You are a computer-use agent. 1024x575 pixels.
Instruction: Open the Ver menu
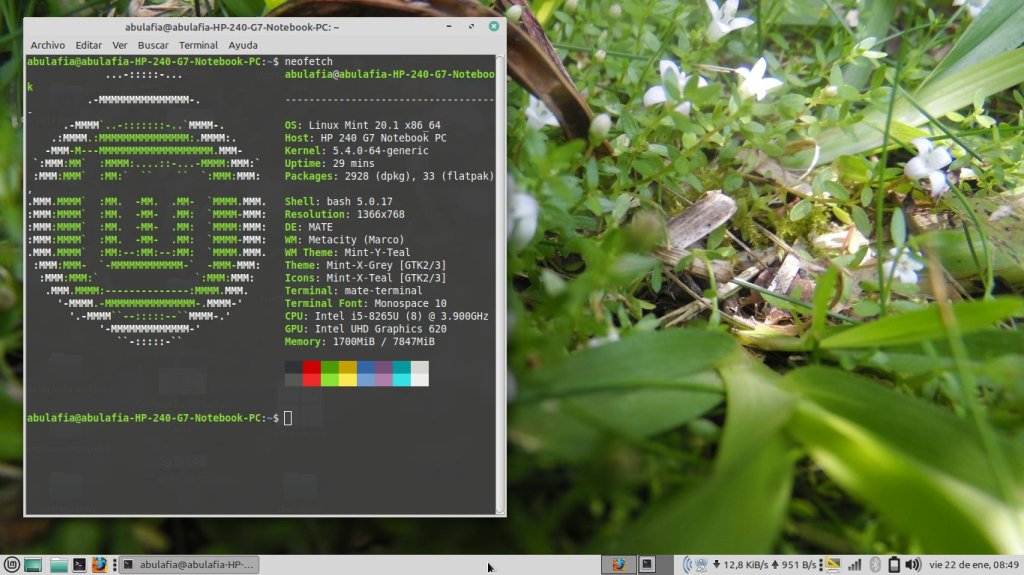tap(120, 45)
